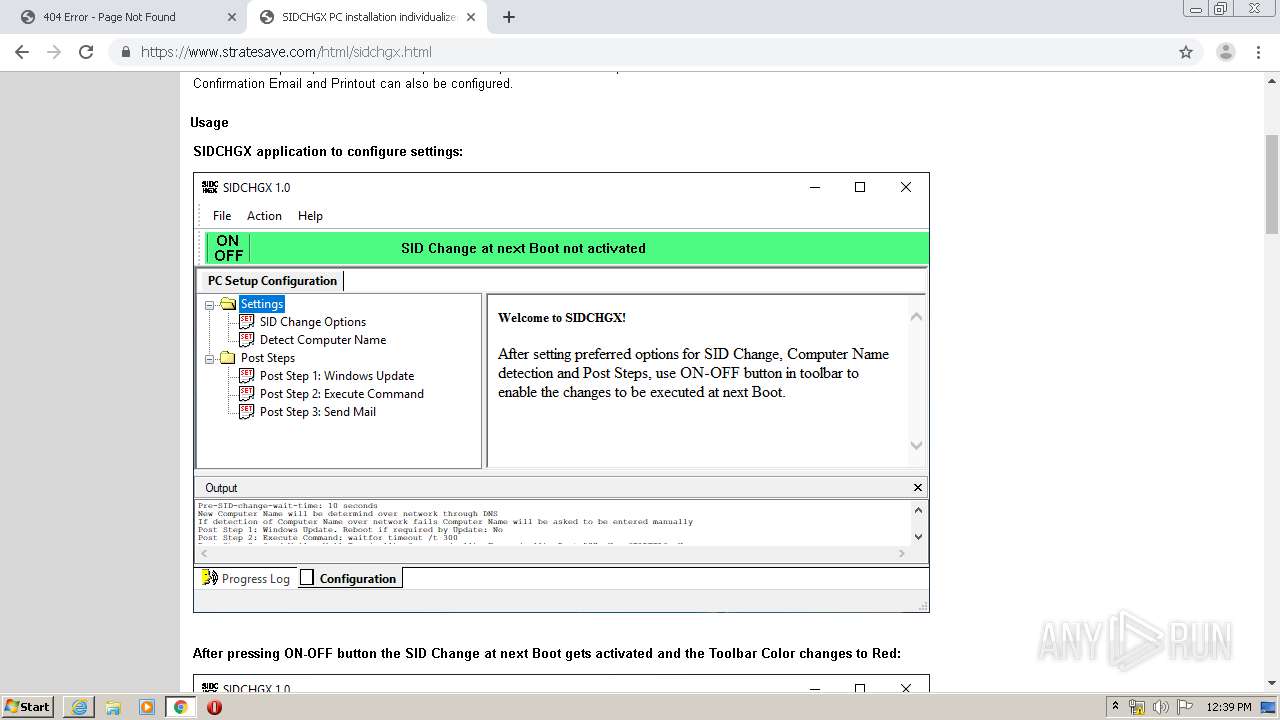Select the PC Setup Configuration tab
Screen dimensions: 1280x720
[x=272, y=281]
